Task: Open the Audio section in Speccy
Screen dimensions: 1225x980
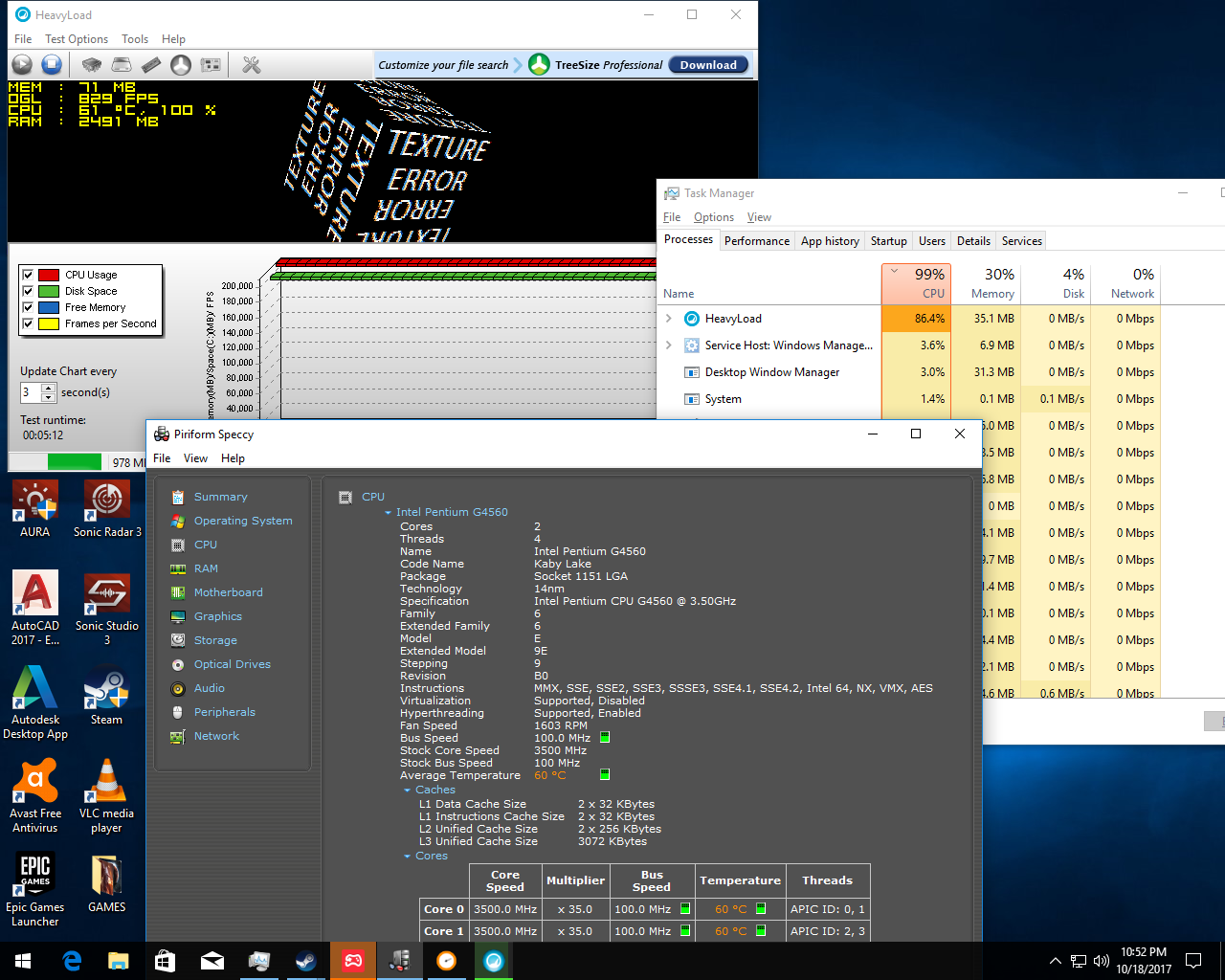Action: point(209,688)
